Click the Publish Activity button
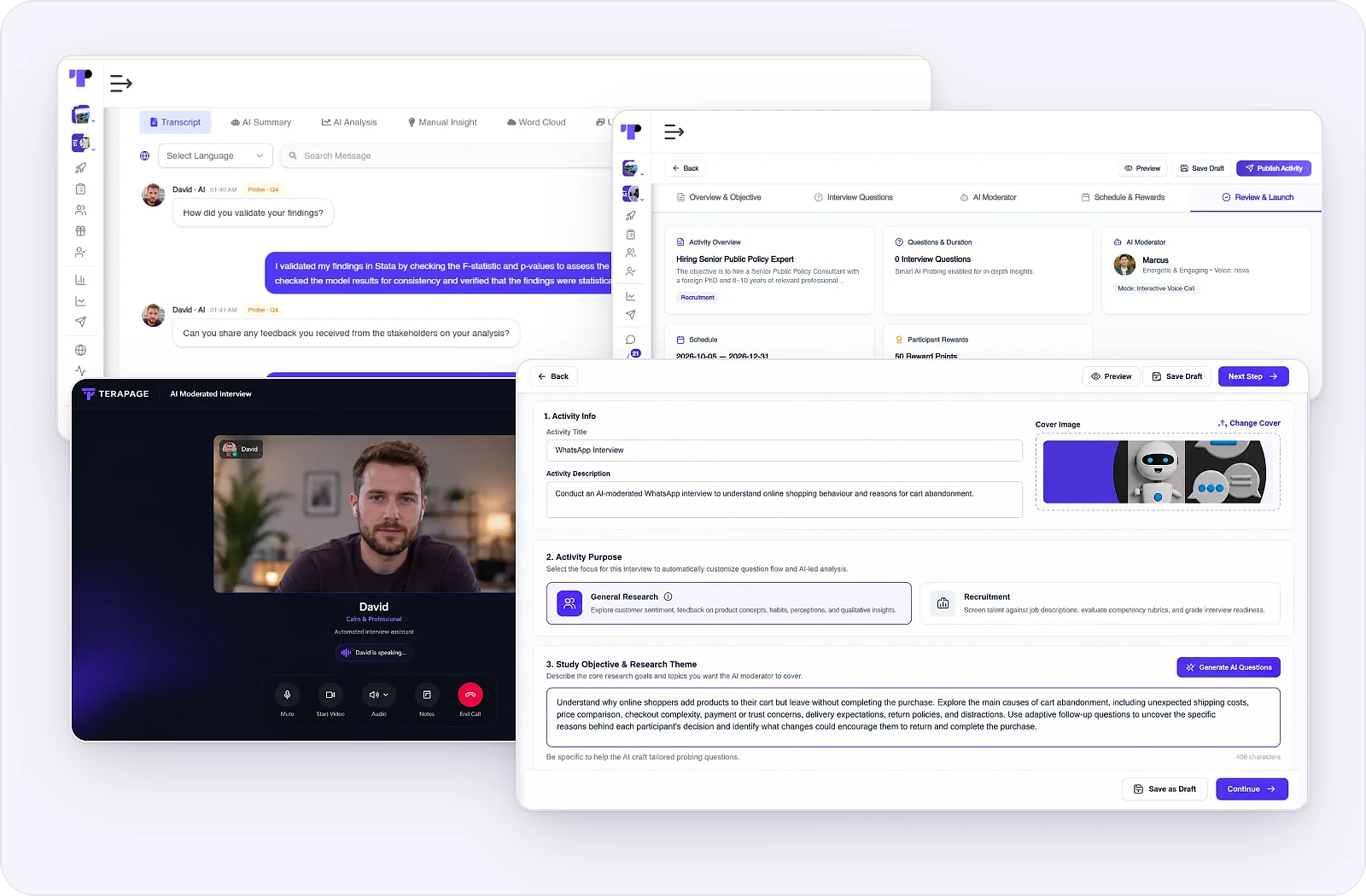Viewport: 1366px width, 896px height. tap(1273, 168)
